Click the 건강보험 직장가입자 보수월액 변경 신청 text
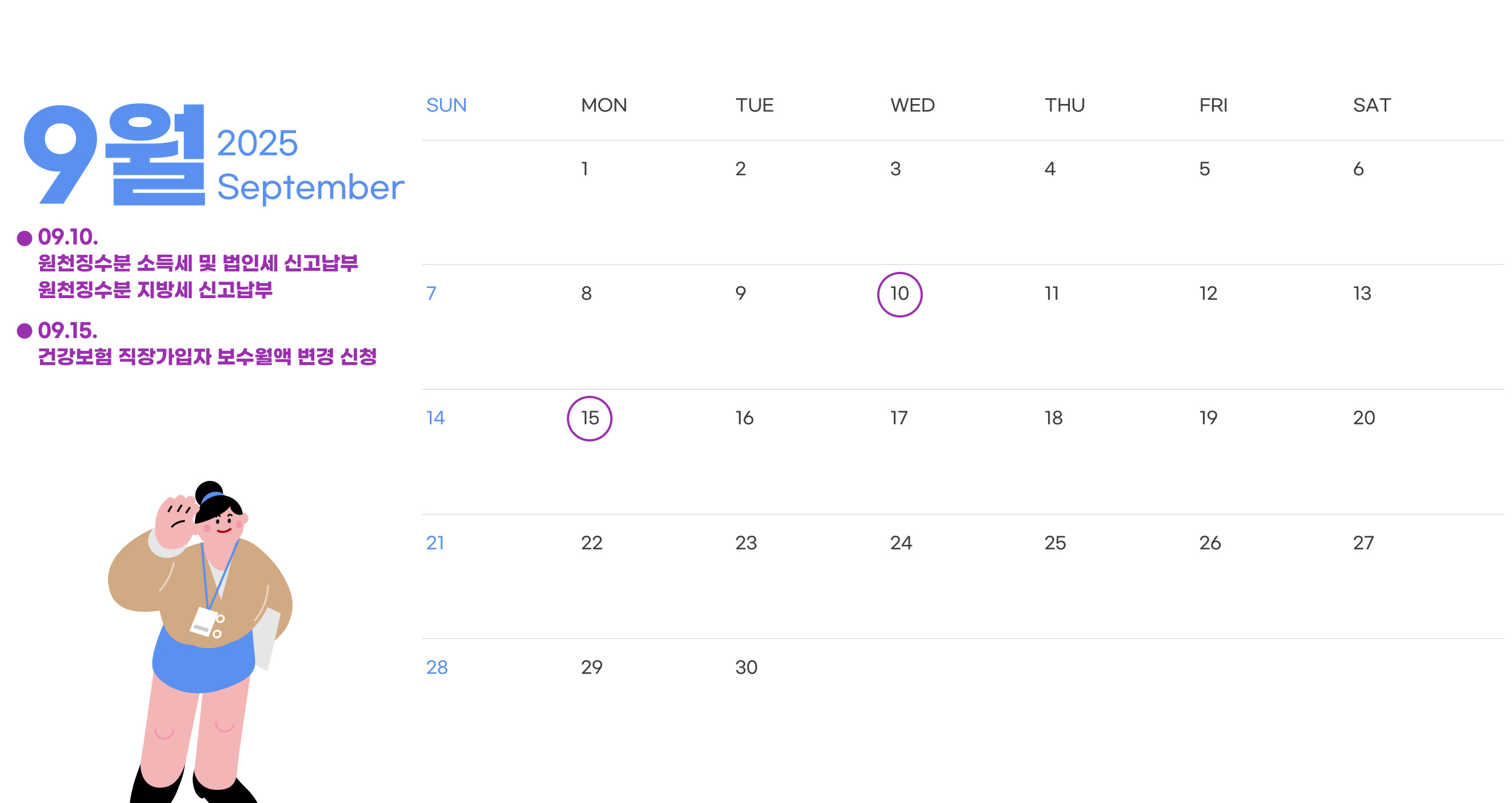Image resolution: width=1512 pixels, height=803 pixels. click(x=207, y=356)
